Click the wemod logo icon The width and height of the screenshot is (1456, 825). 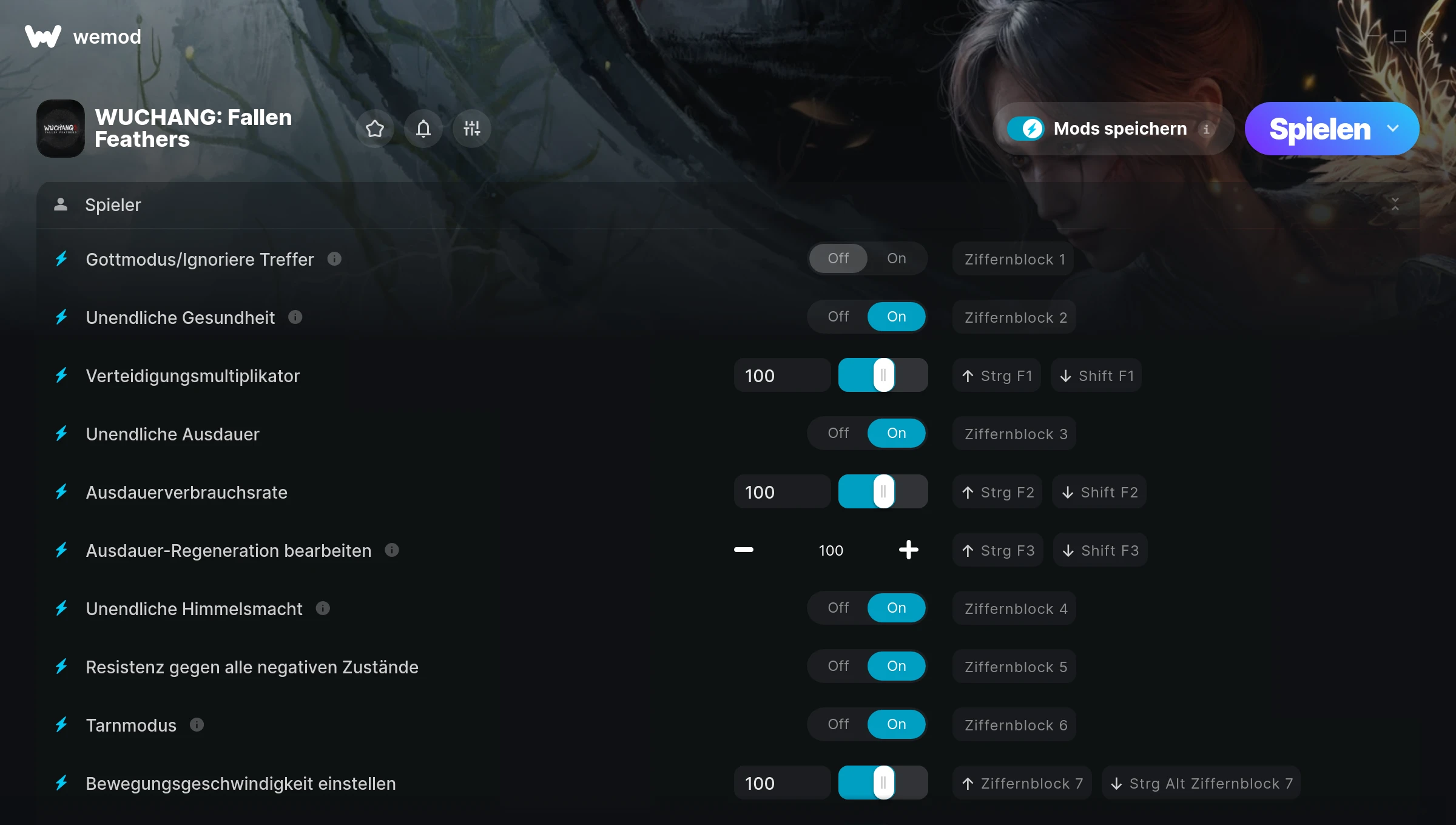(43, 36)
